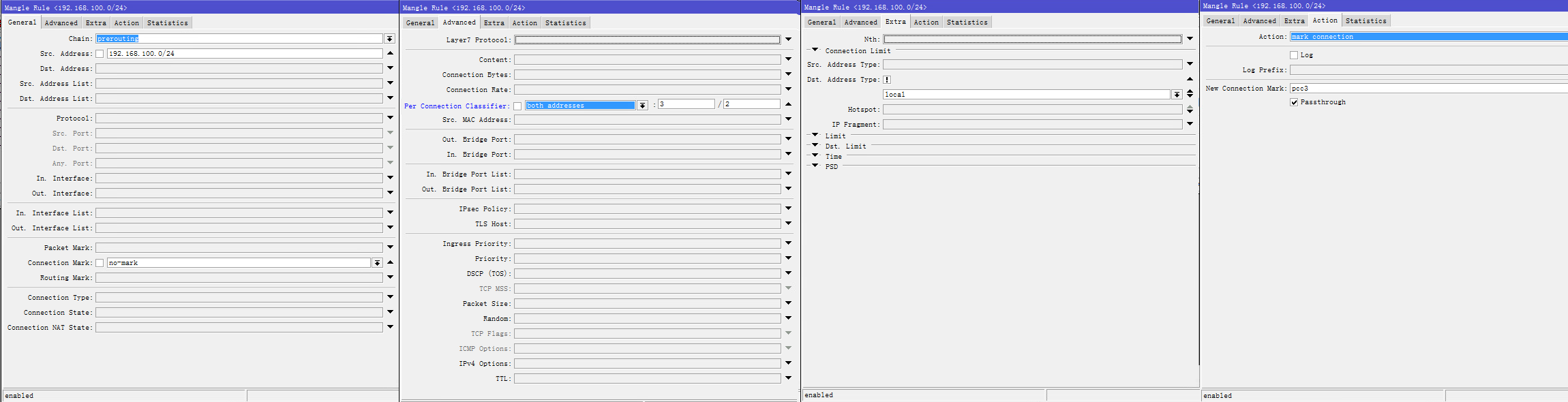The width and height of the screenshot is (1568, 402).
Task: Open the both addresses classifier dropdown
Action: 642,106
